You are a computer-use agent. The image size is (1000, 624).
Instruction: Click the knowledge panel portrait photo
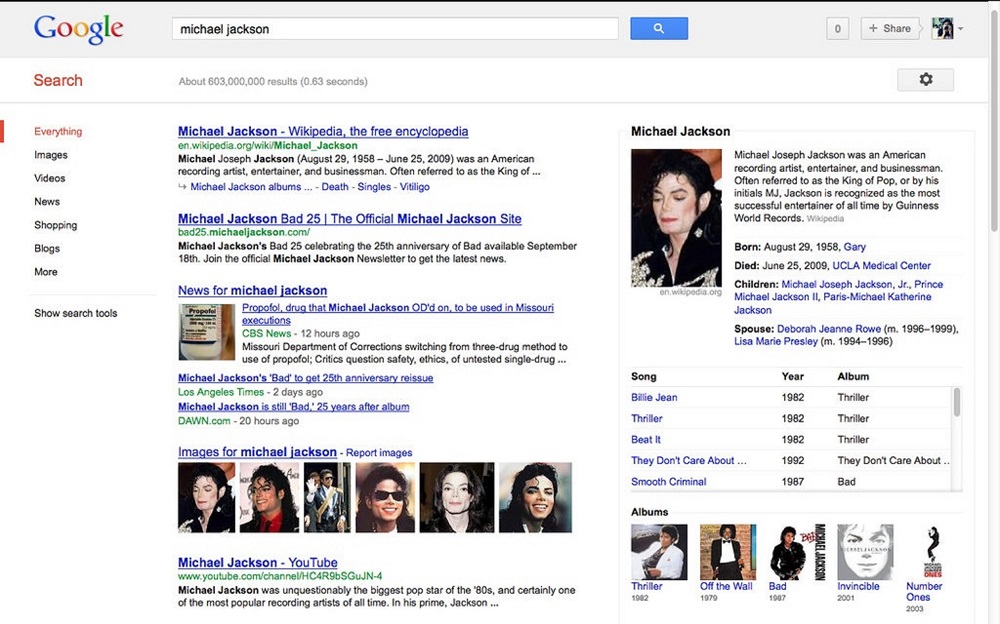[676, 218]
